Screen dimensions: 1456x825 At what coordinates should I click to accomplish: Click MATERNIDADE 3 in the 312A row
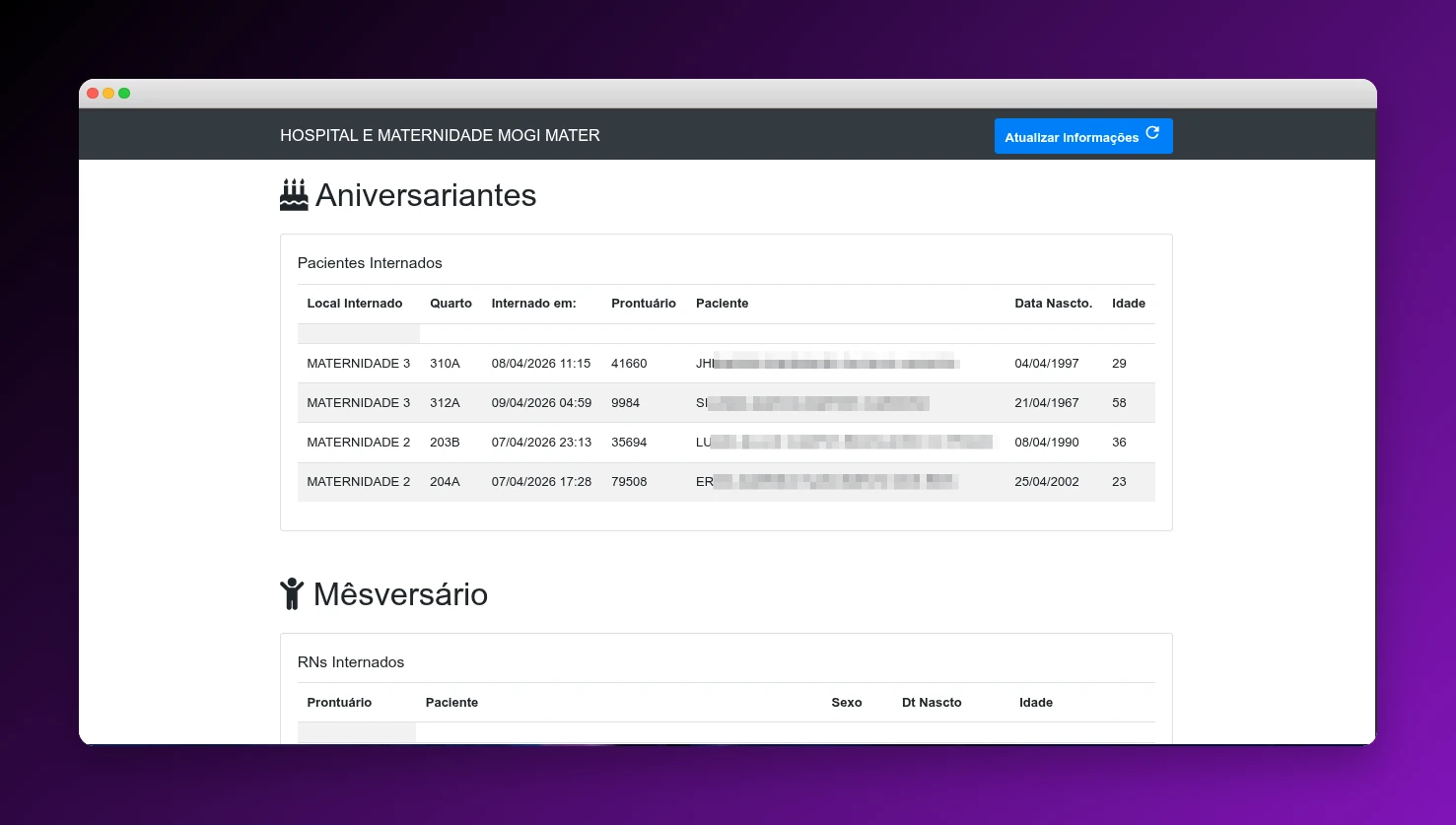tap(359, 403)
